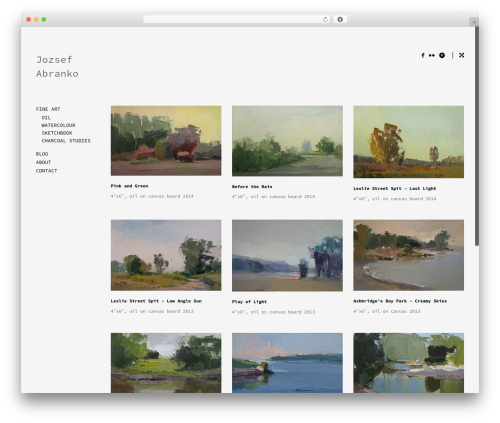
Task: Select Oil in the sidebar menu
Action: pyautogui.click(x=46, y=118)
